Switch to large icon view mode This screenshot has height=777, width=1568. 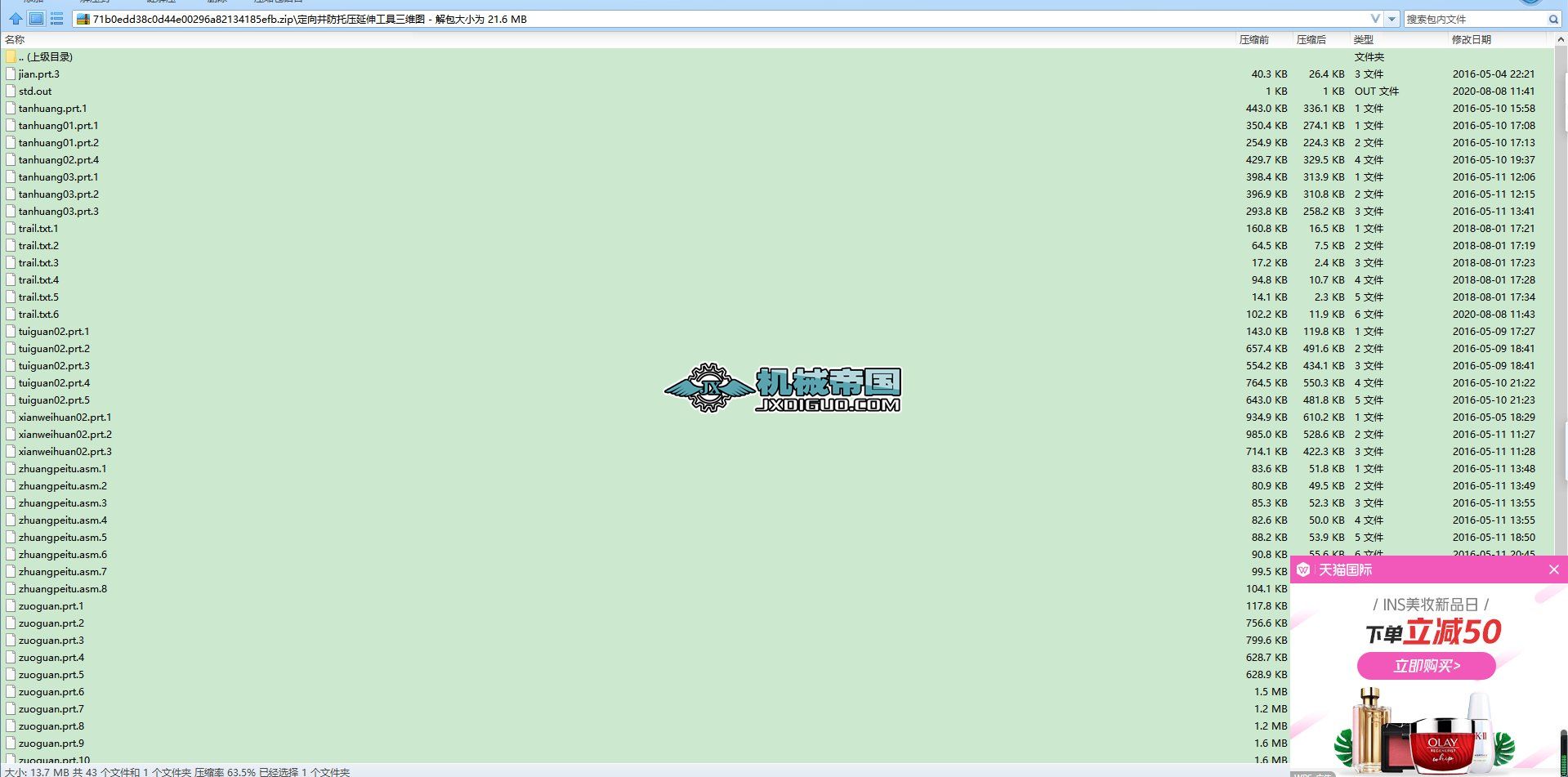(x=36, y=19)
